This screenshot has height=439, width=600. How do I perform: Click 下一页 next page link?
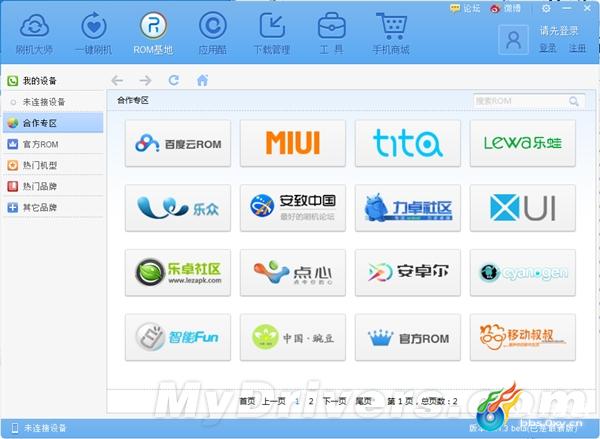(x=334, y=401)
